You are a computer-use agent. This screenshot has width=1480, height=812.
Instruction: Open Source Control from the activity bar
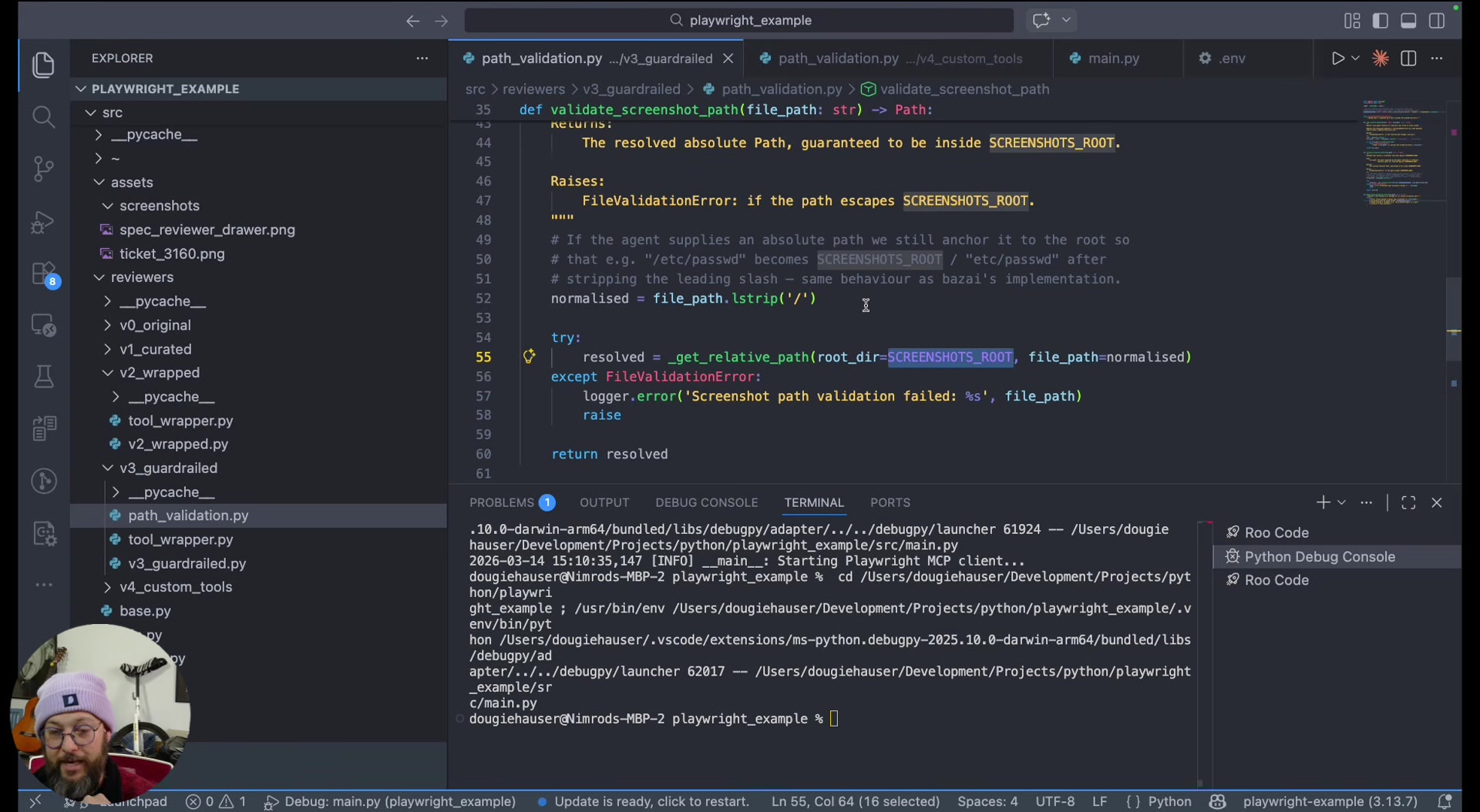44,169
